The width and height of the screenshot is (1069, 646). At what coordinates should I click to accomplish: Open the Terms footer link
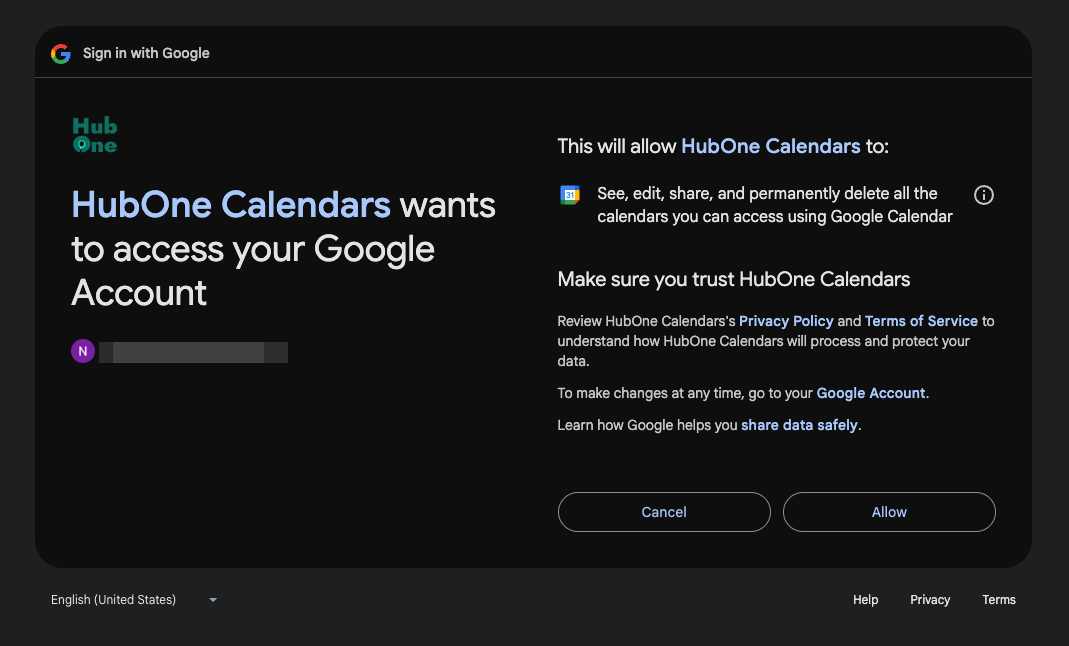998,600
